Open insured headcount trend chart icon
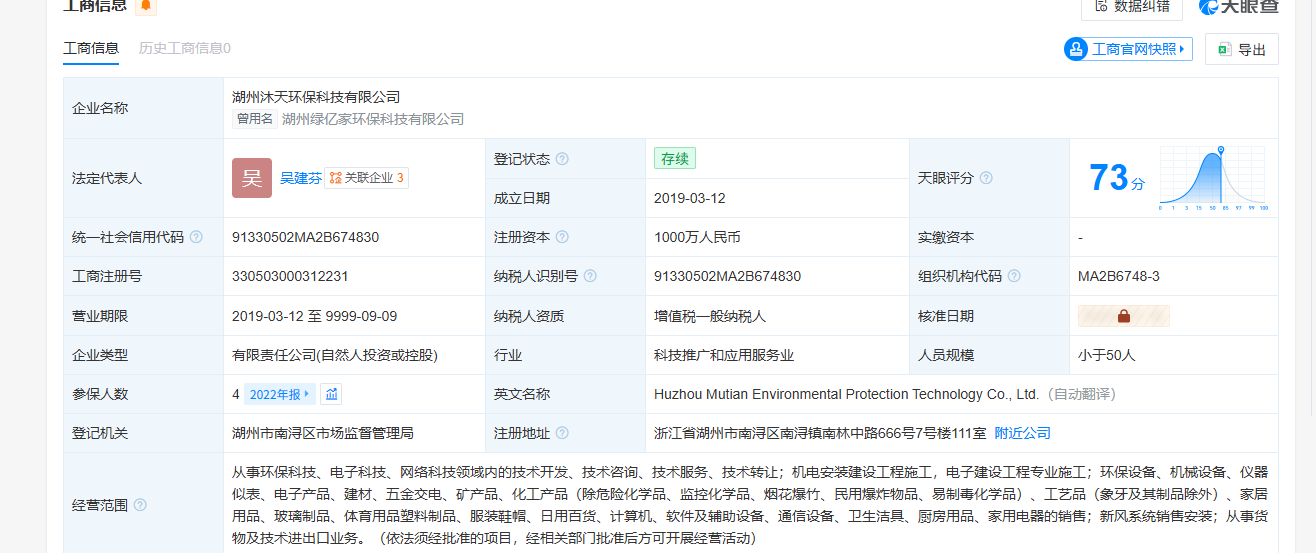The width and height of the screenshot is (1316, 553). coord(331,394)
